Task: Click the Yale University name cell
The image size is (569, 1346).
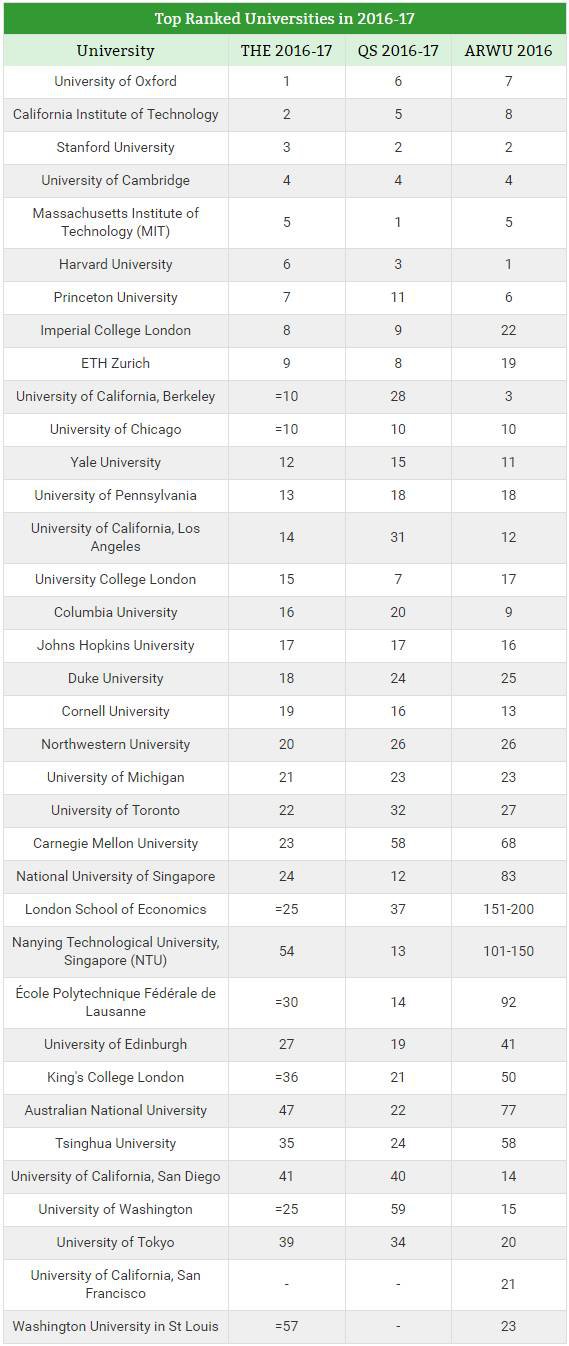Action: coord(116,462)
